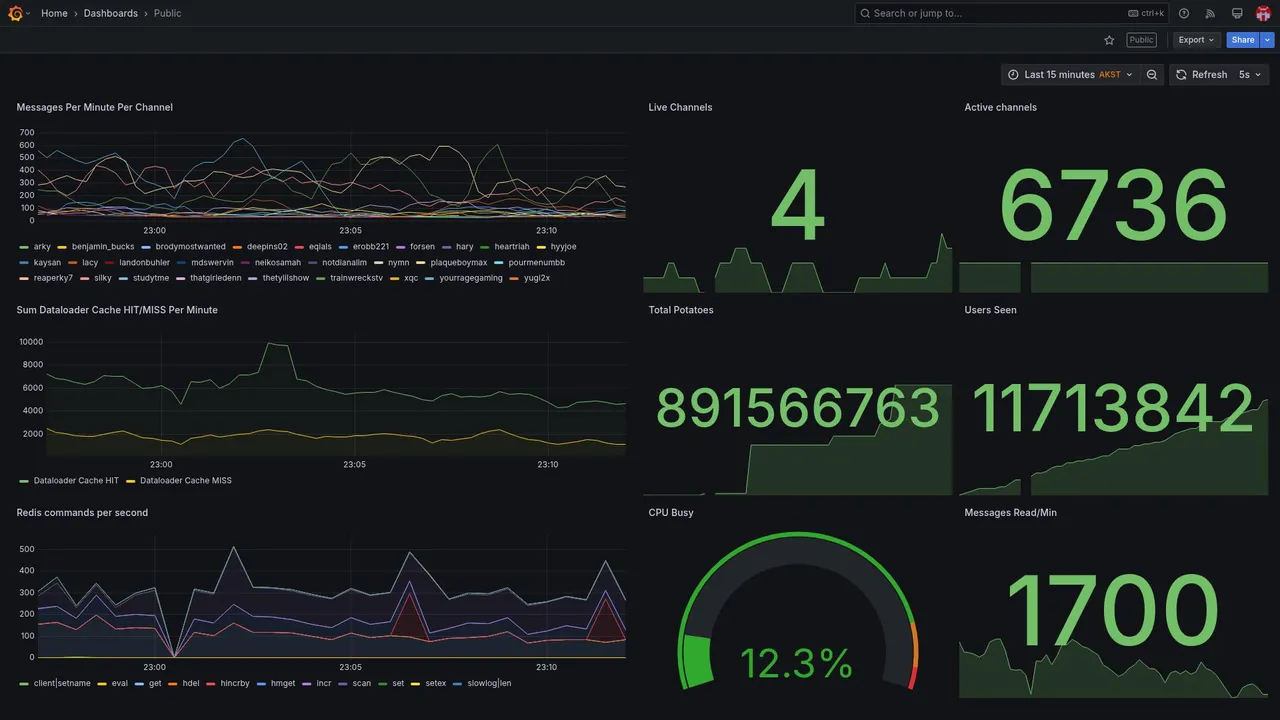Click the Redis commands per second title

[x=82, y=513]
